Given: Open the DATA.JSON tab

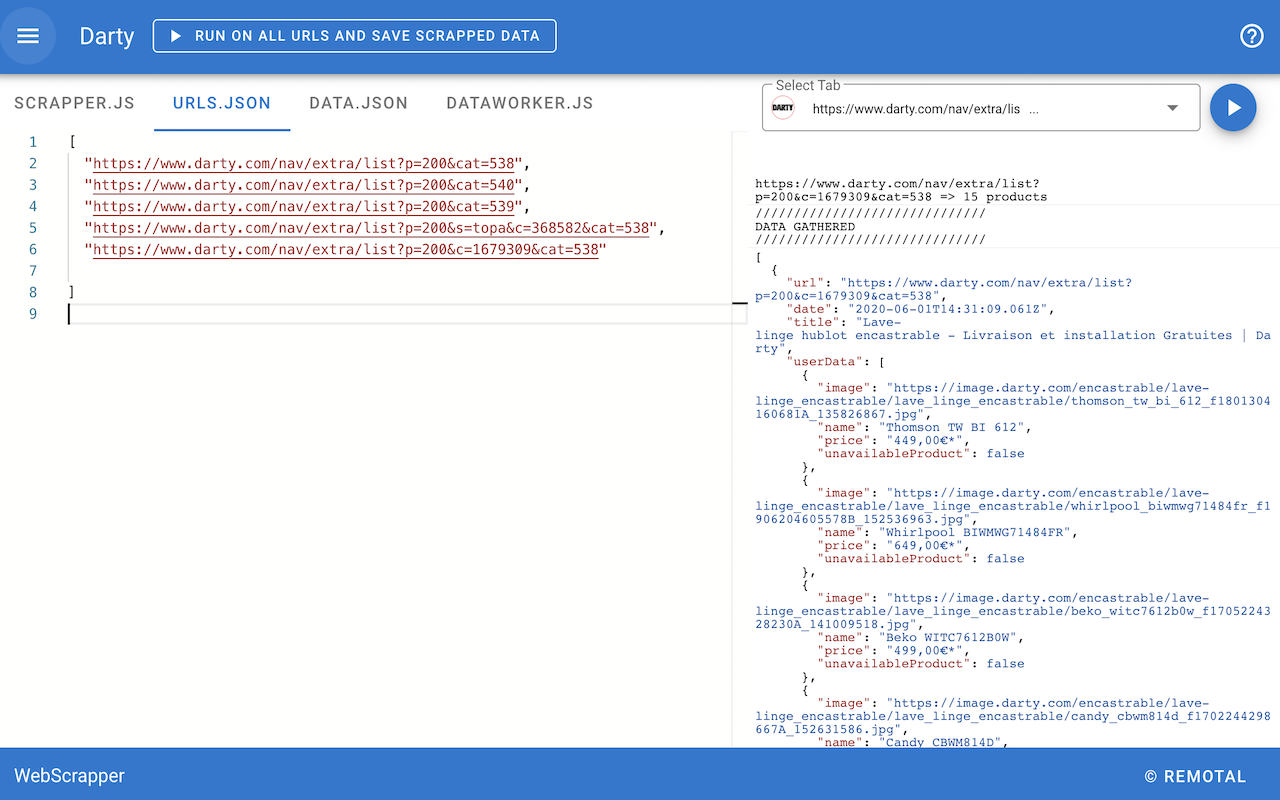Looking at the screenshot, I should click(358, 103).
